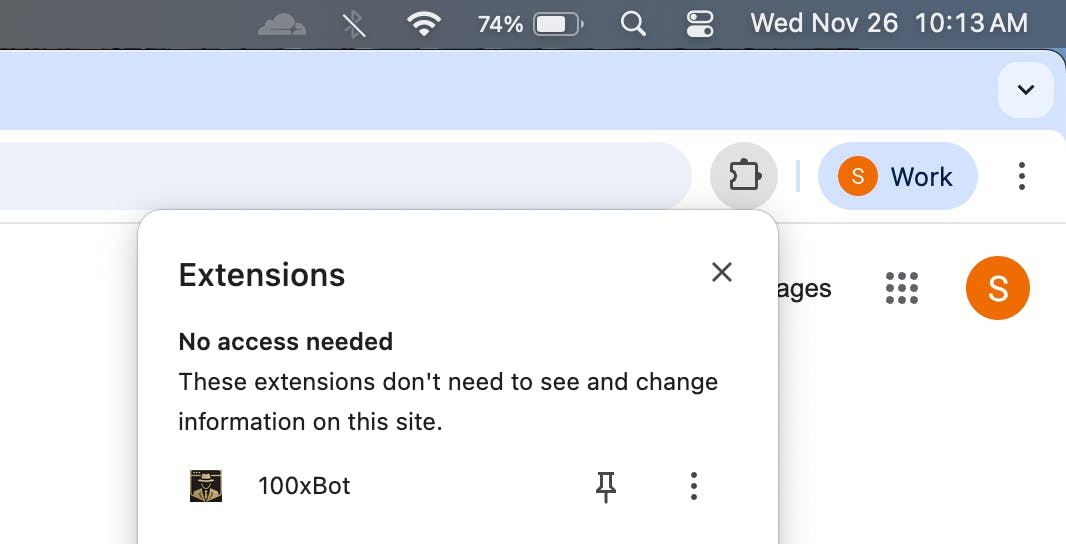Click the Extensions puzzle icon in toolbar
1066x544 pixels.
coord(743,177)
